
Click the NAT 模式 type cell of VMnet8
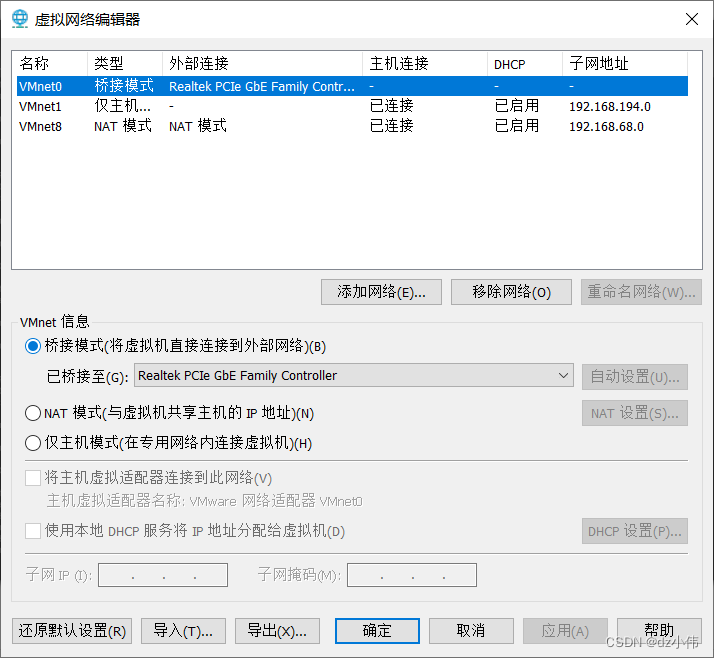click(122, 126)
